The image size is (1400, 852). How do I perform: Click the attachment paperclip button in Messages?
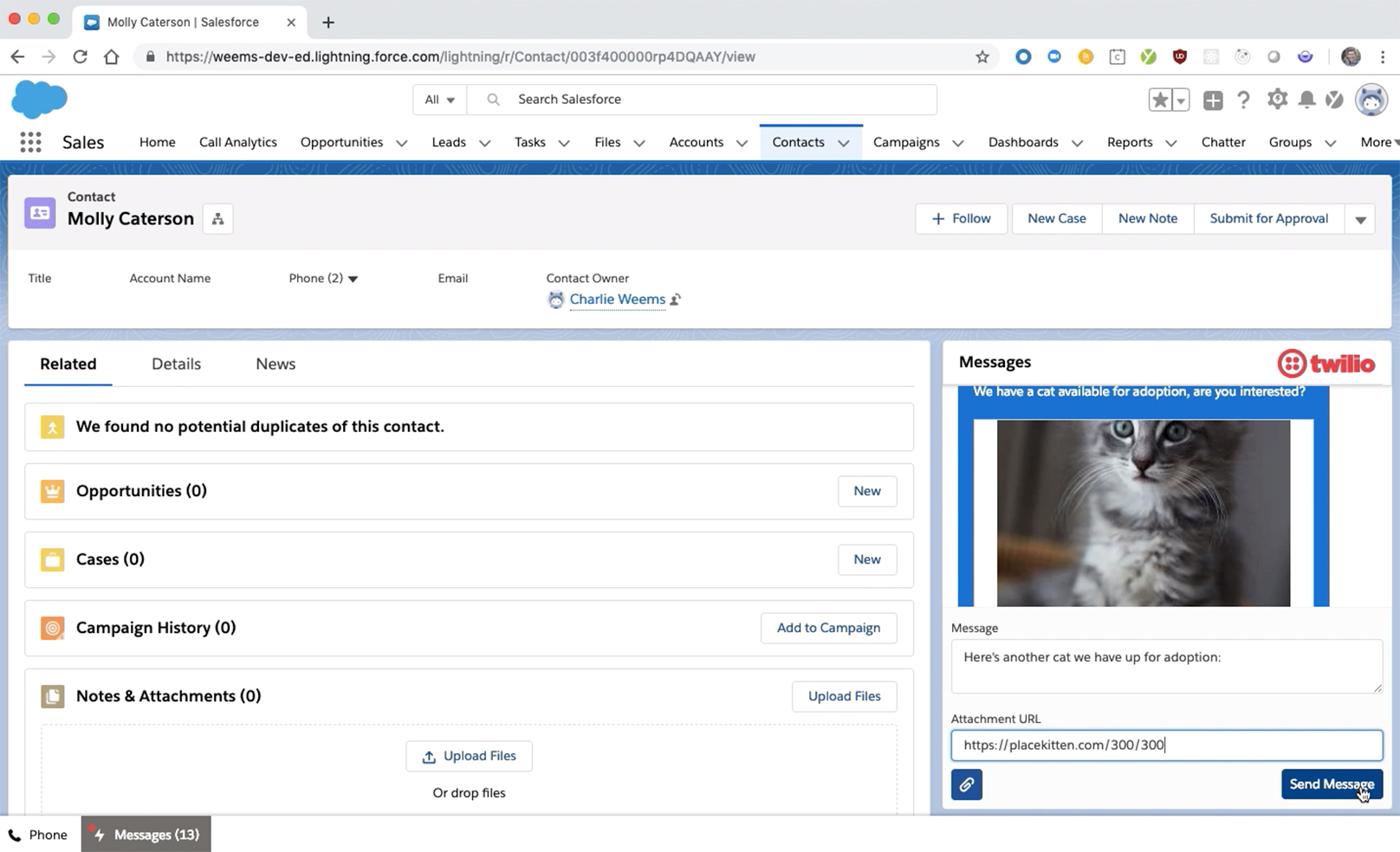point(967,784)
